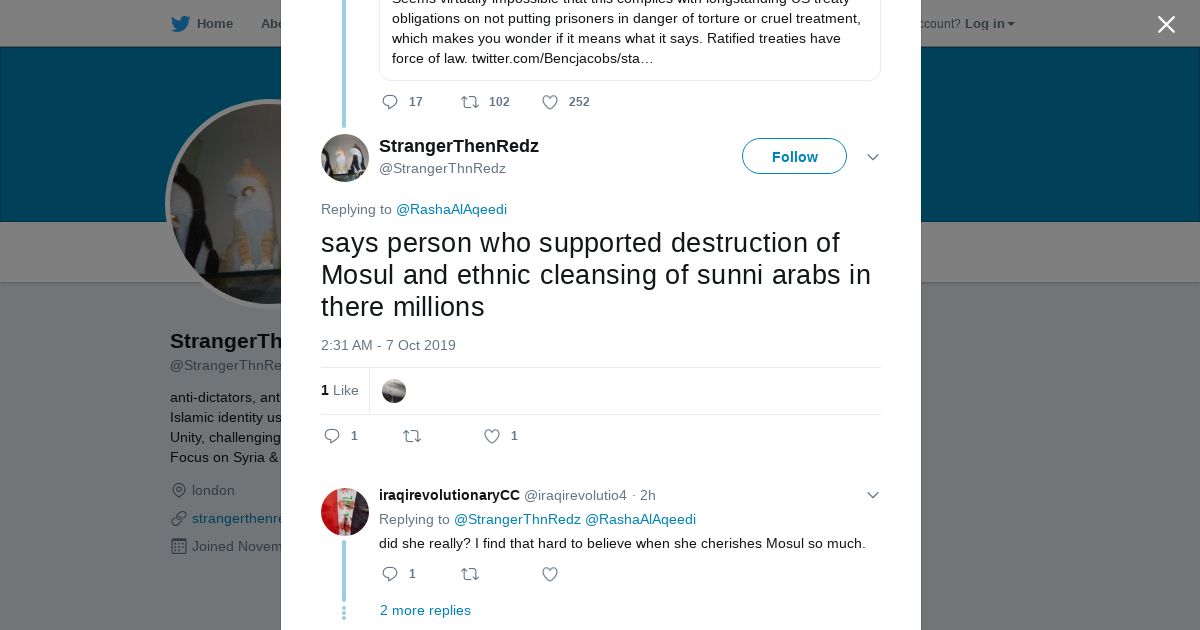Reply to iraqirevolutionaryCC's tweet

click(x=391, y=574)
